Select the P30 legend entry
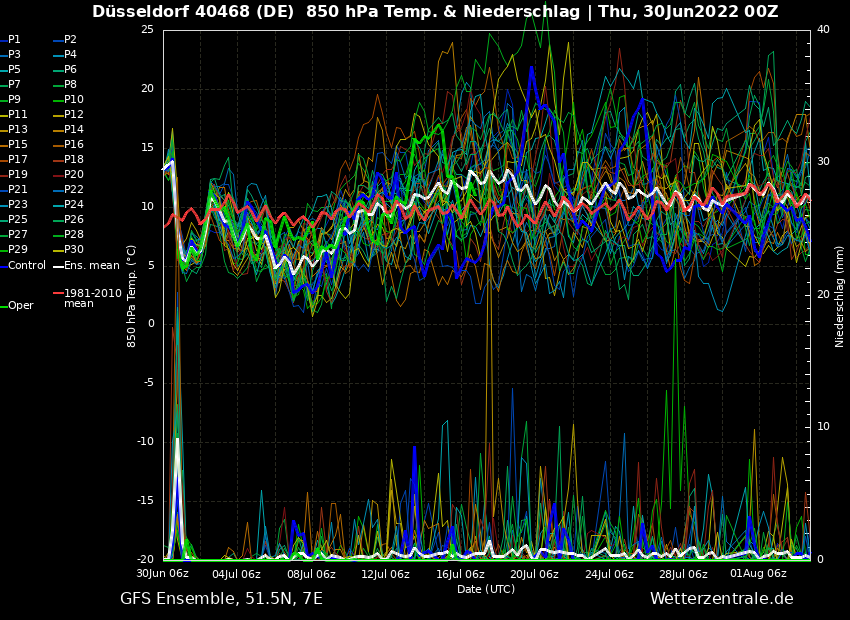Screen dimensions: 850x620 pyautogui.click(x=74, y=250)
